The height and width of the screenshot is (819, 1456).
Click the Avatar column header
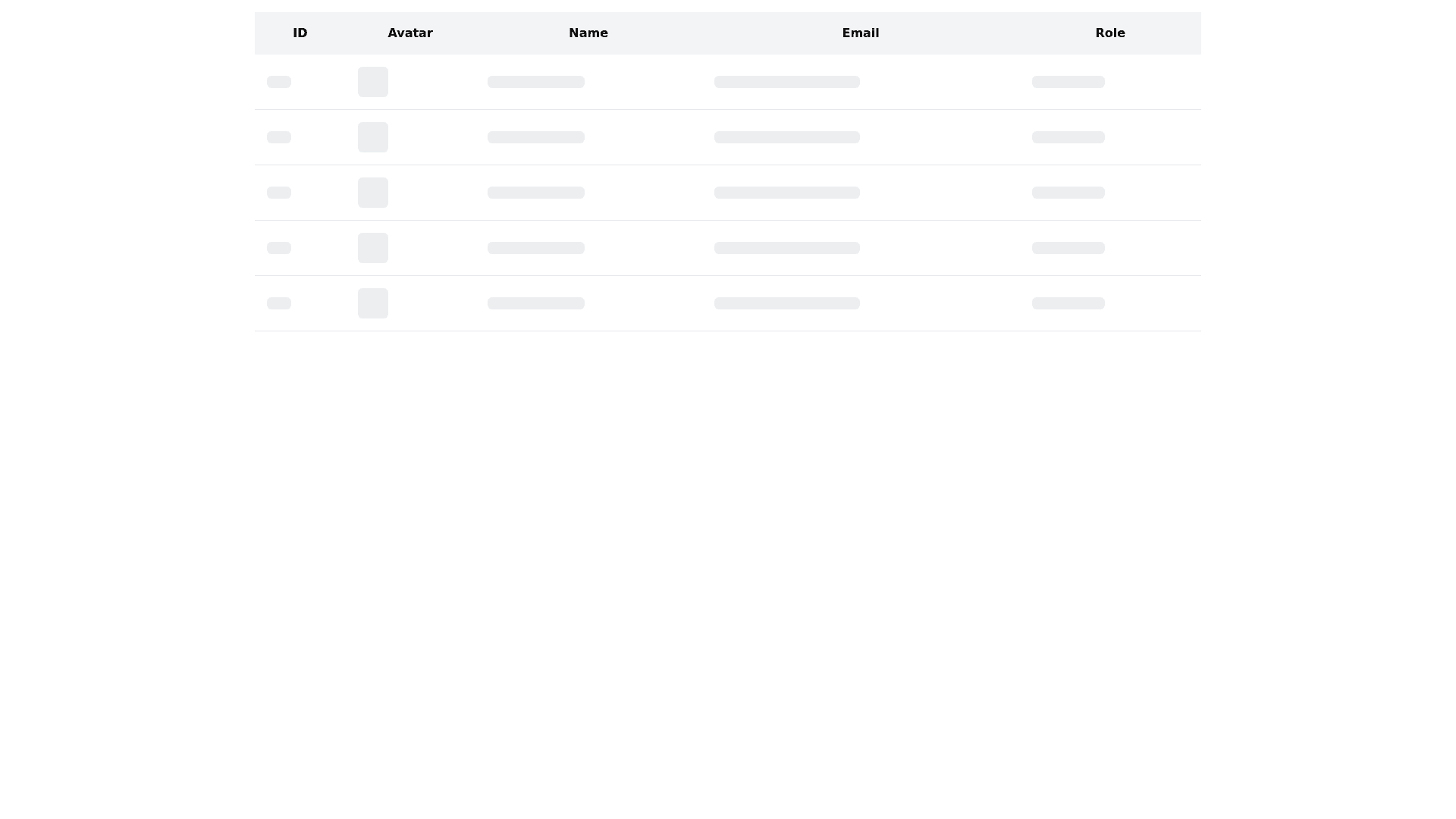pyautogui.click(x=410, y=33)
